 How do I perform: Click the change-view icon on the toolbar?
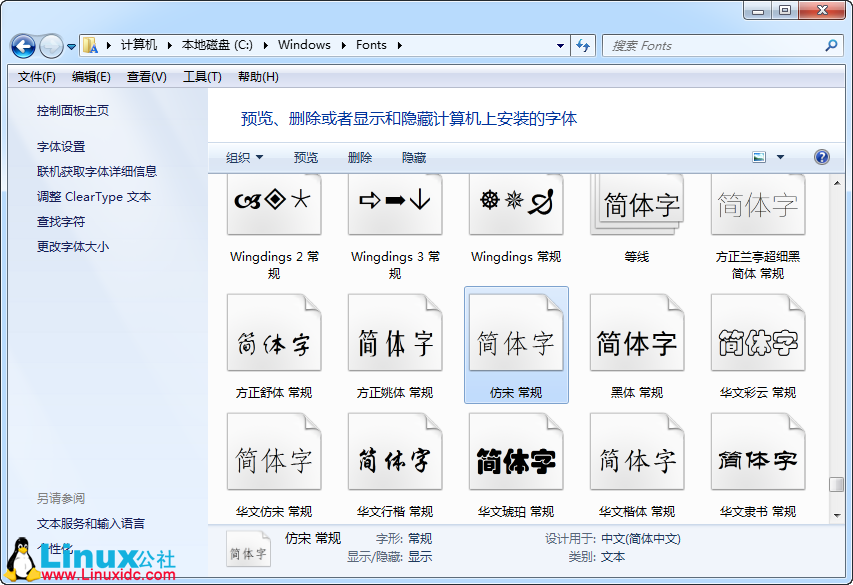(759, 157)
